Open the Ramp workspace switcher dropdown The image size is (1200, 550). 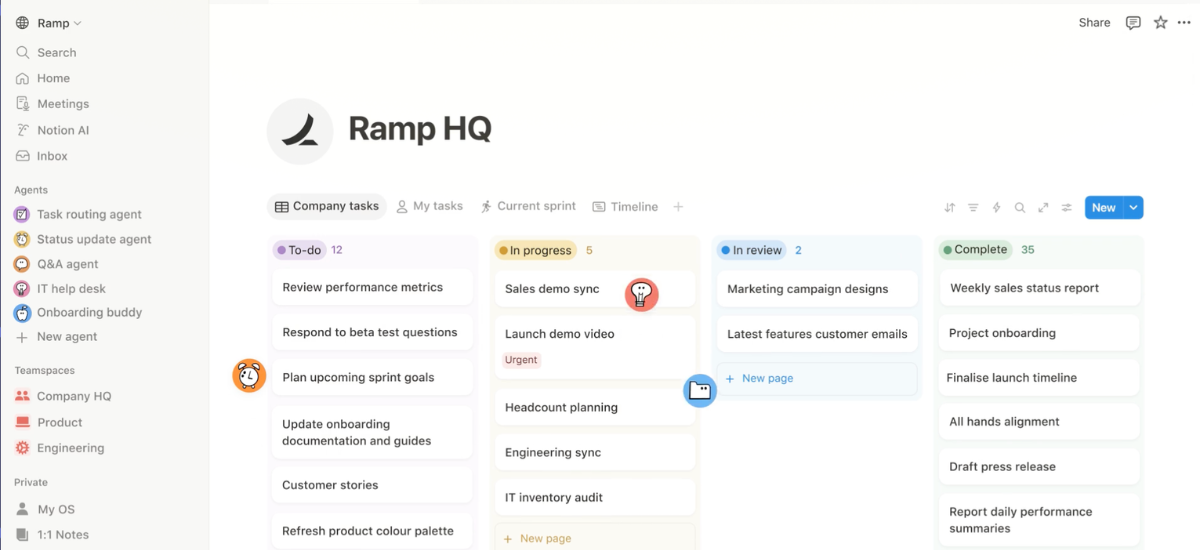49,23
